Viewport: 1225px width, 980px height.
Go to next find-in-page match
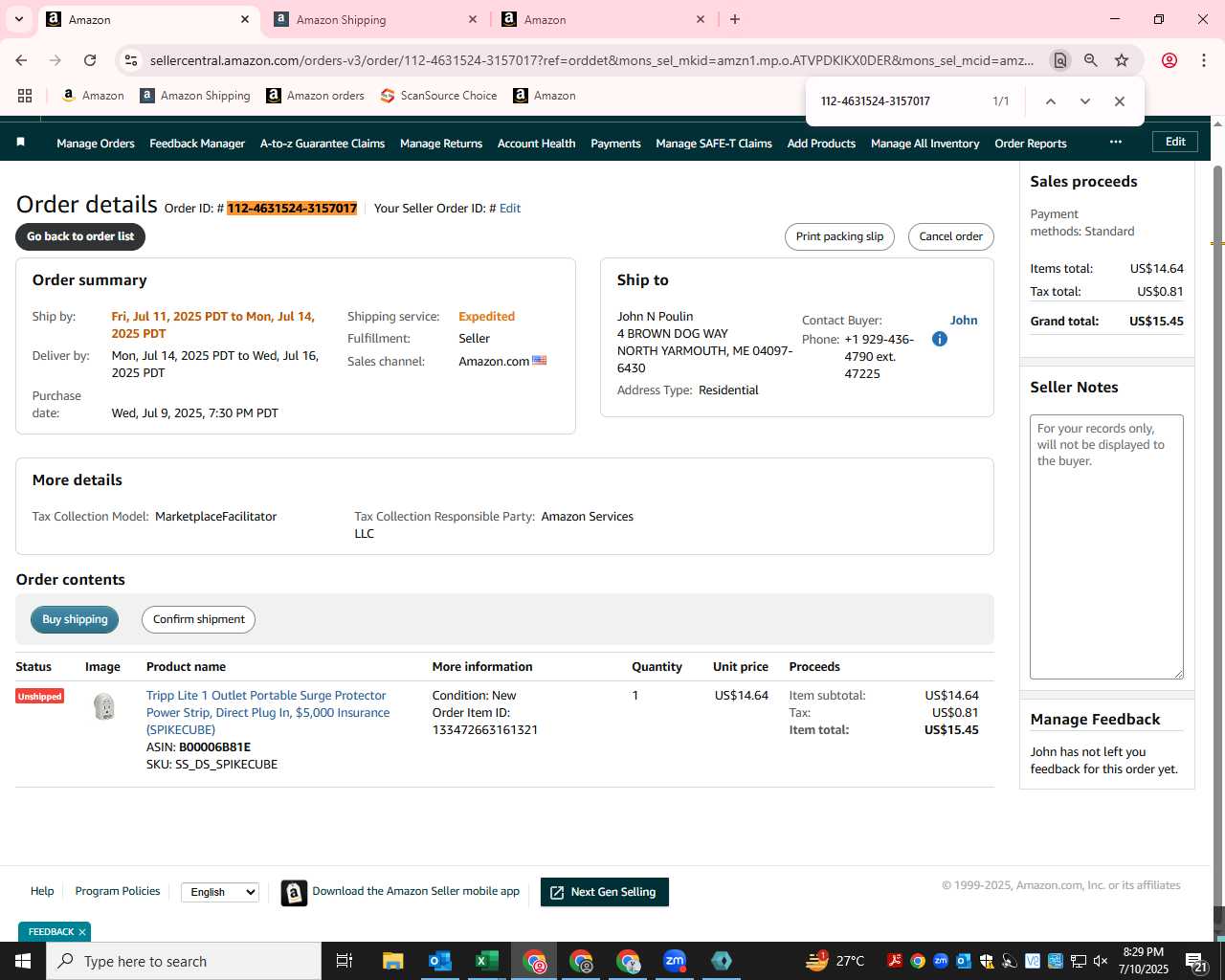coord(1085,101)
